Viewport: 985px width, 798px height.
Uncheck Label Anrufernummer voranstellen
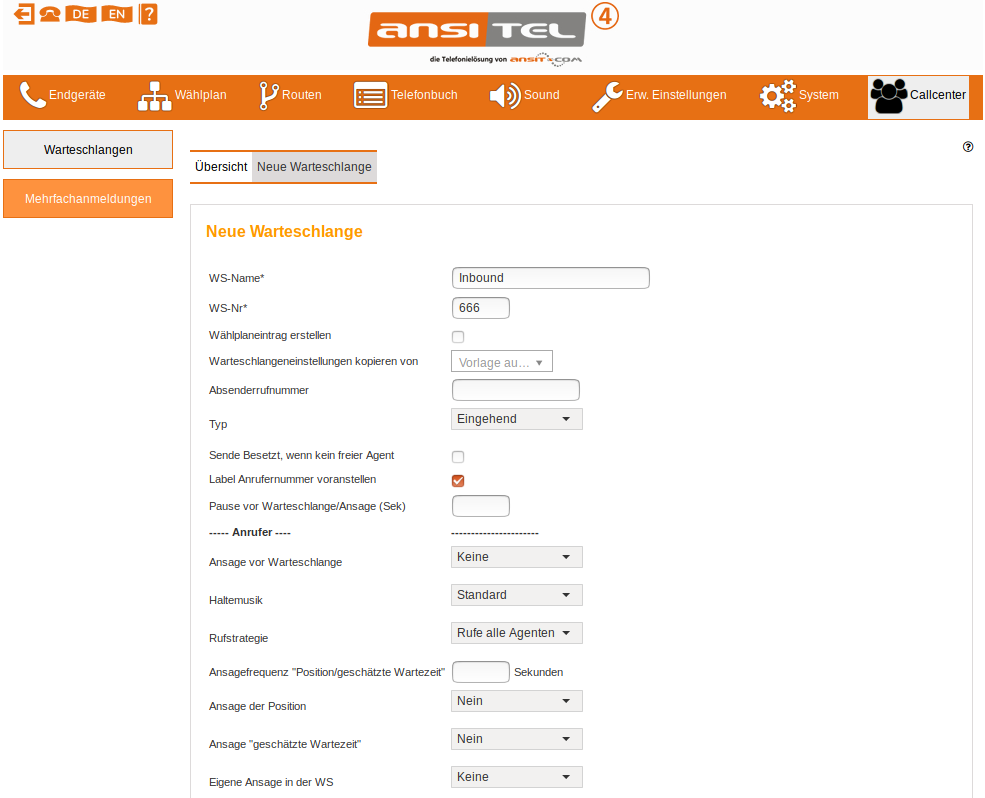pos(458,481)
